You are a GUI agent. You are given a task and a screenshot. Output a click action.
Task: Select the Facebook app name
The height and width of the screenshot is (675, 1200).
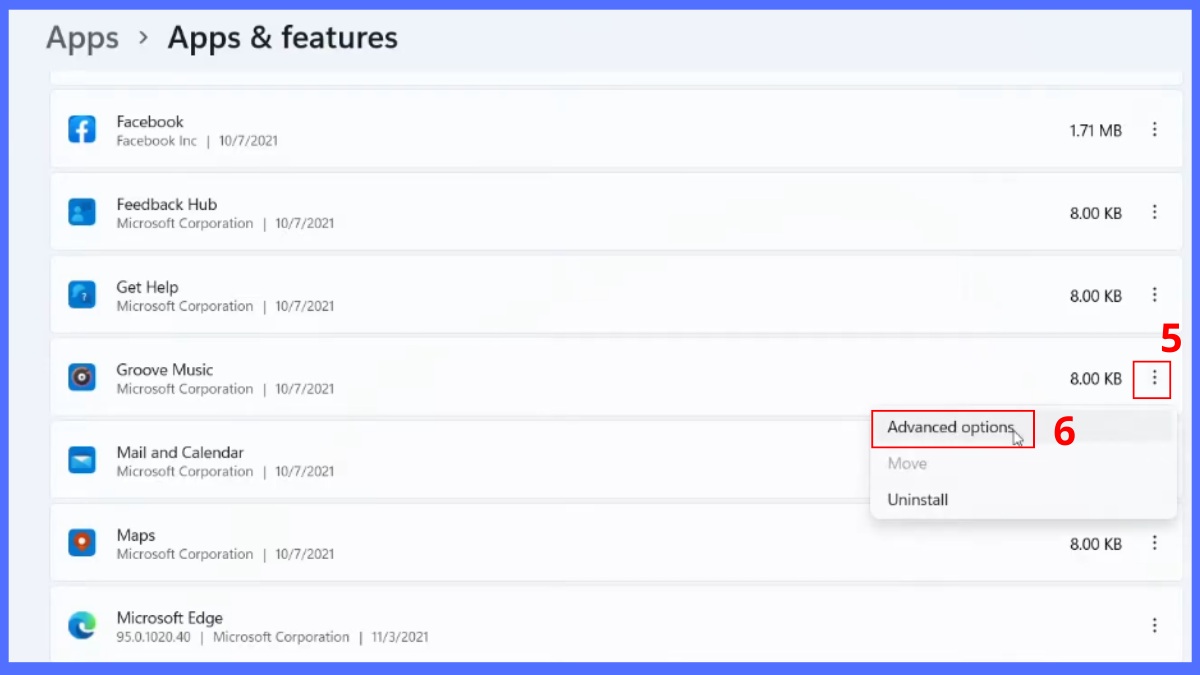(x=150, y=122)
